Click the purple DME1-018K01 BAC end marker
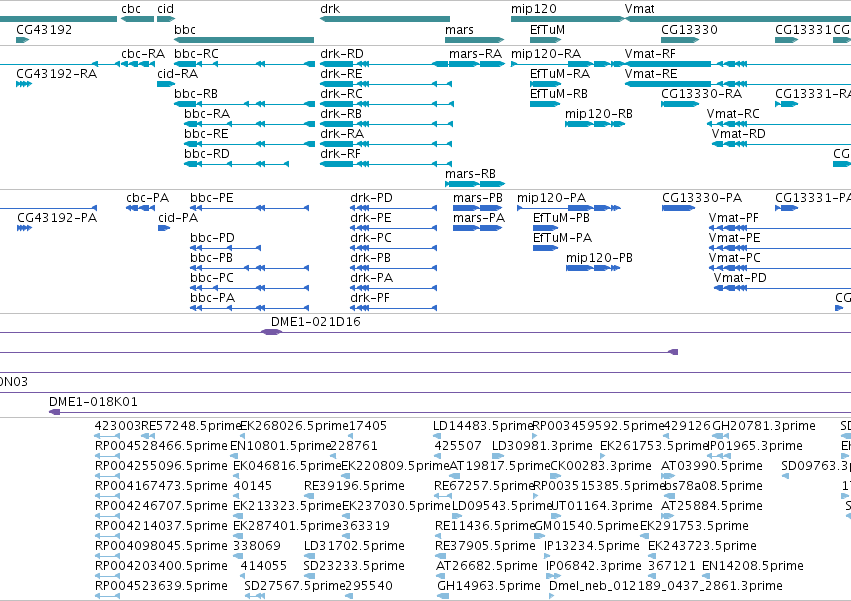 54,412
